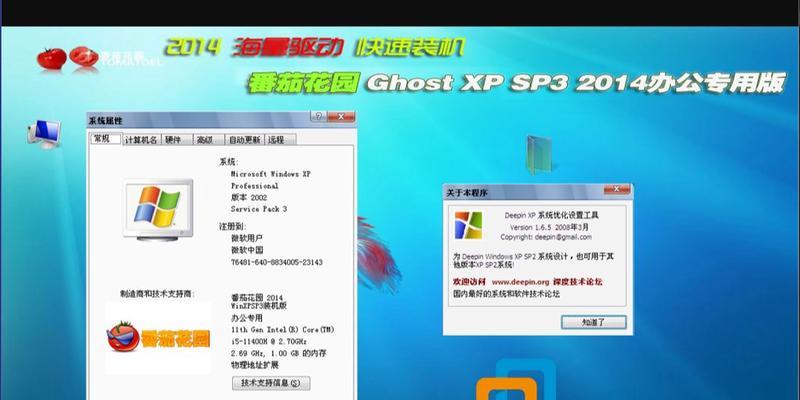
Task: Switch to the 计算机名 tab
Action: pyautogui.click(x=141, y=140)
